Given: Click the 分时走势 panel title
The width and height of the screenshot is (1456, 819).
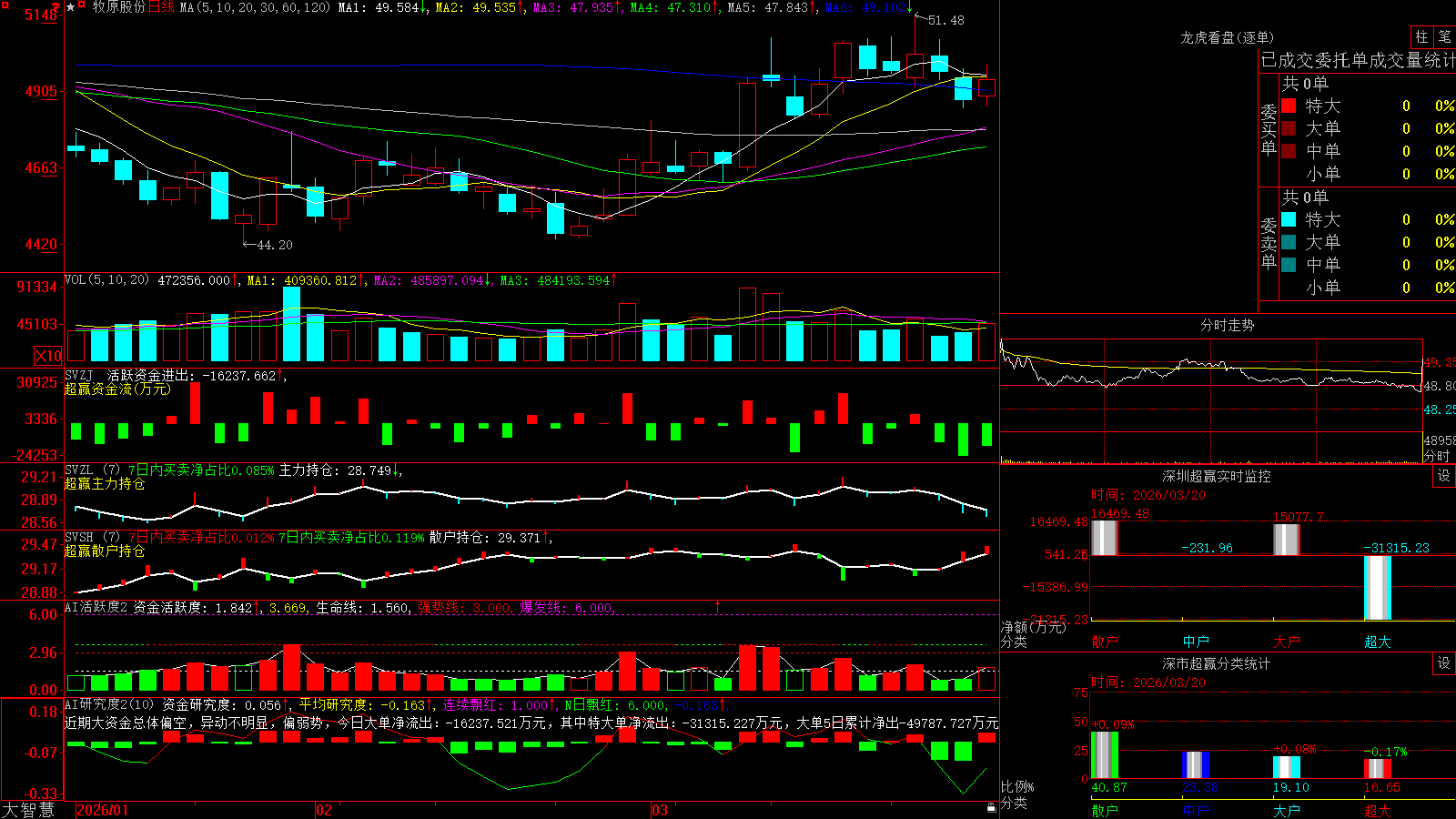Looking at the screenshot, I should point(1227,325).
